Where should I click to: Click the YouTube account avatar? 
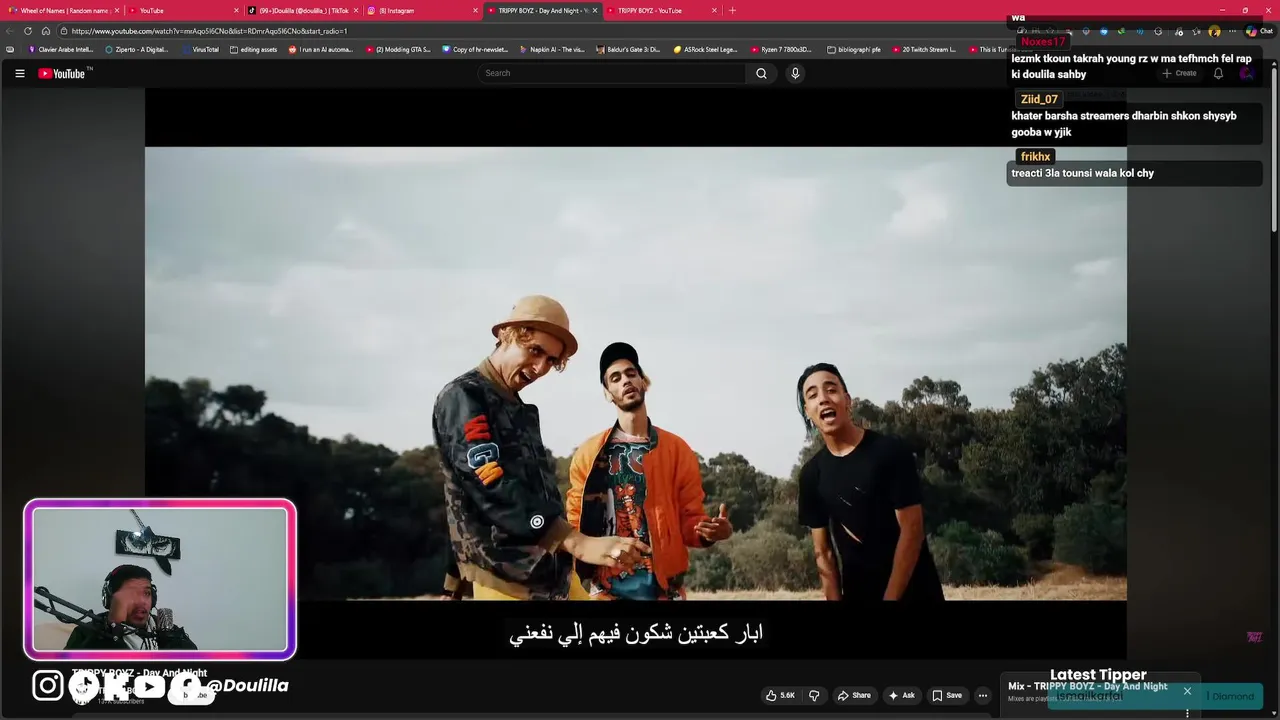(1247, 73)
